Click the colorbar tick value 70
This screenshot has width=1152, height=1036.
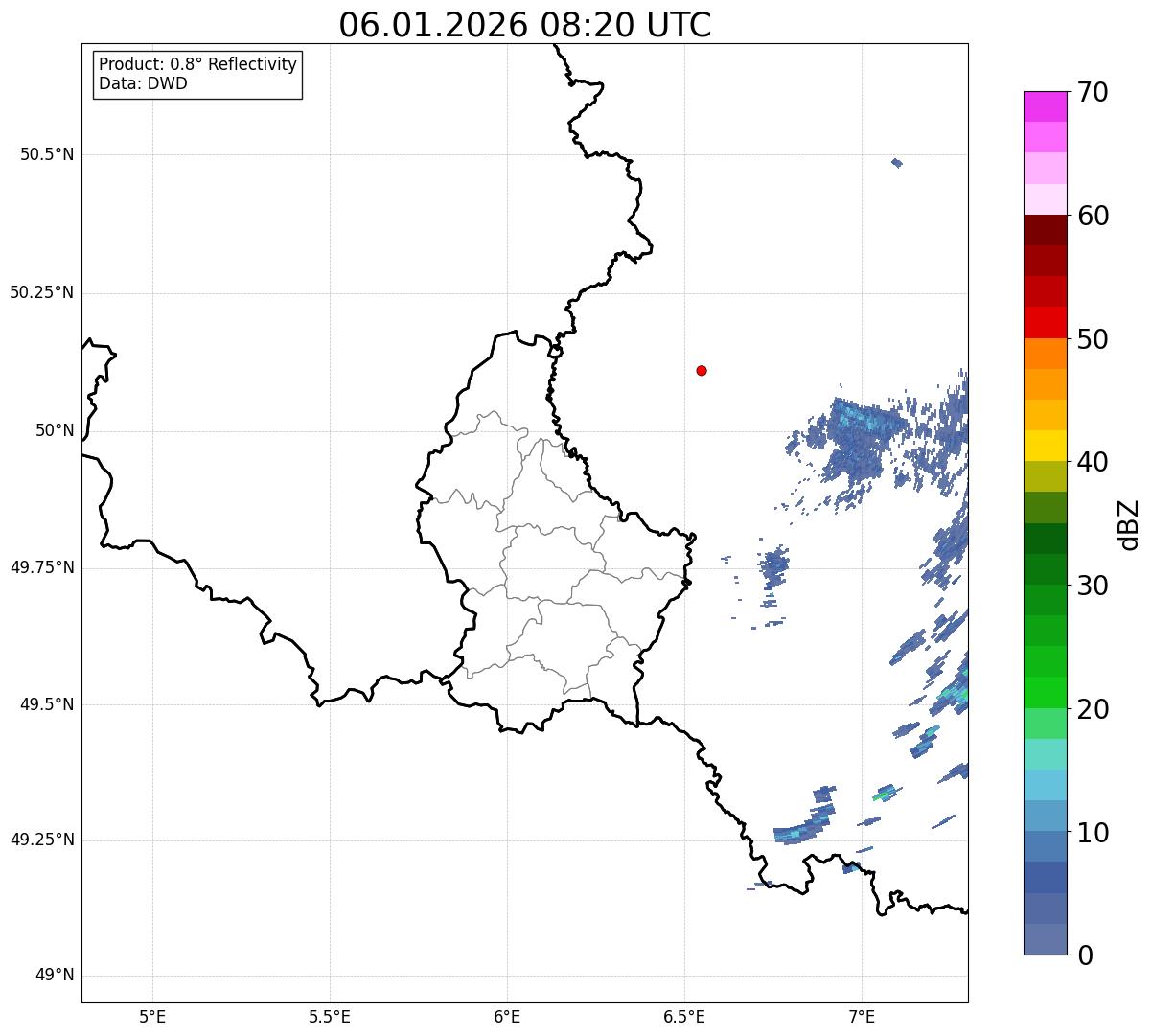click(x=1093, y=92)
